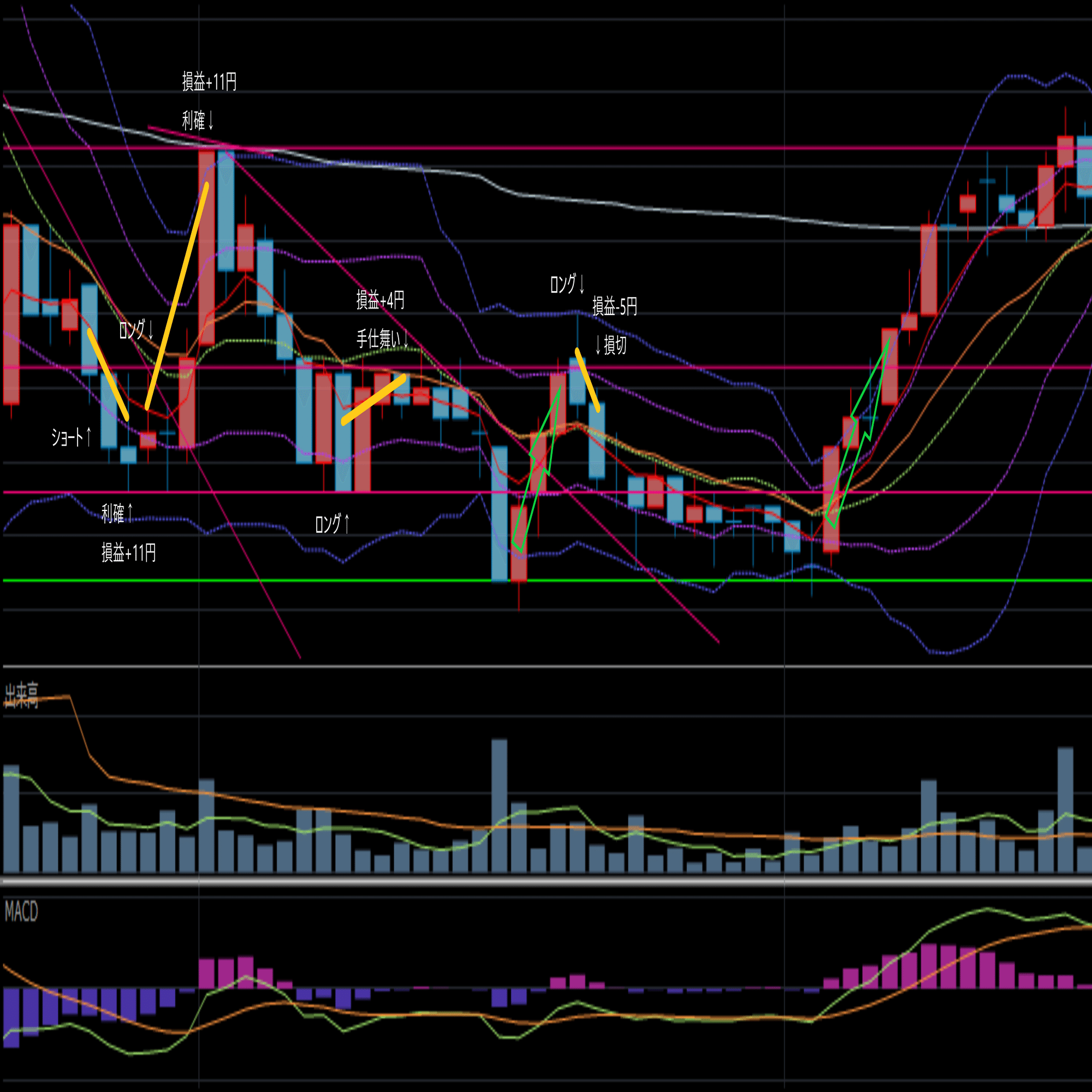Select the 利確↑ annotation below the candles
Screen dimensions: 1092x1092
tap(117, 513)
